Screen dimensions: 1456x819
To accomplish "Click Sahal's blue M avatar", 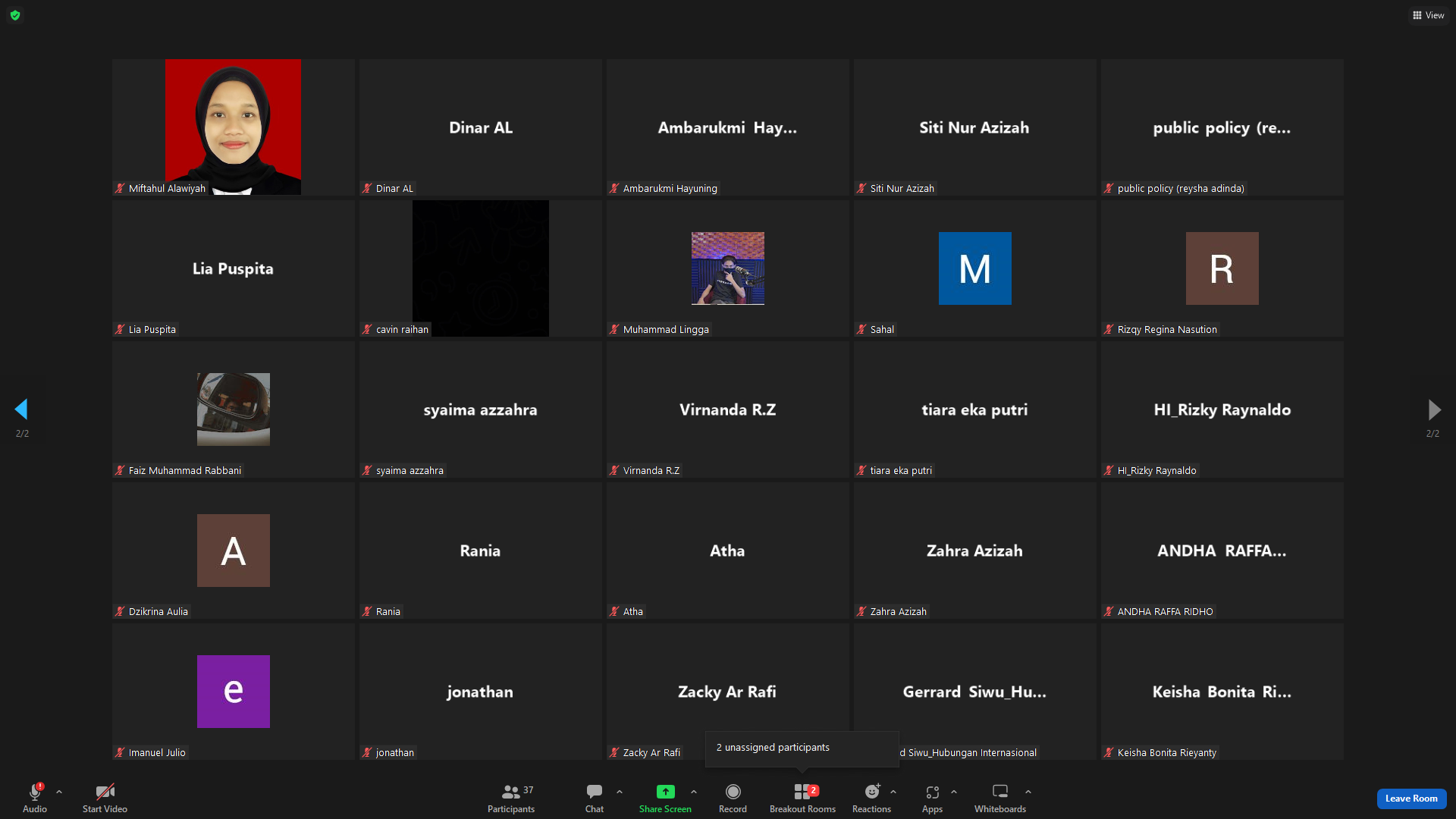I will (x=975, y=268).
